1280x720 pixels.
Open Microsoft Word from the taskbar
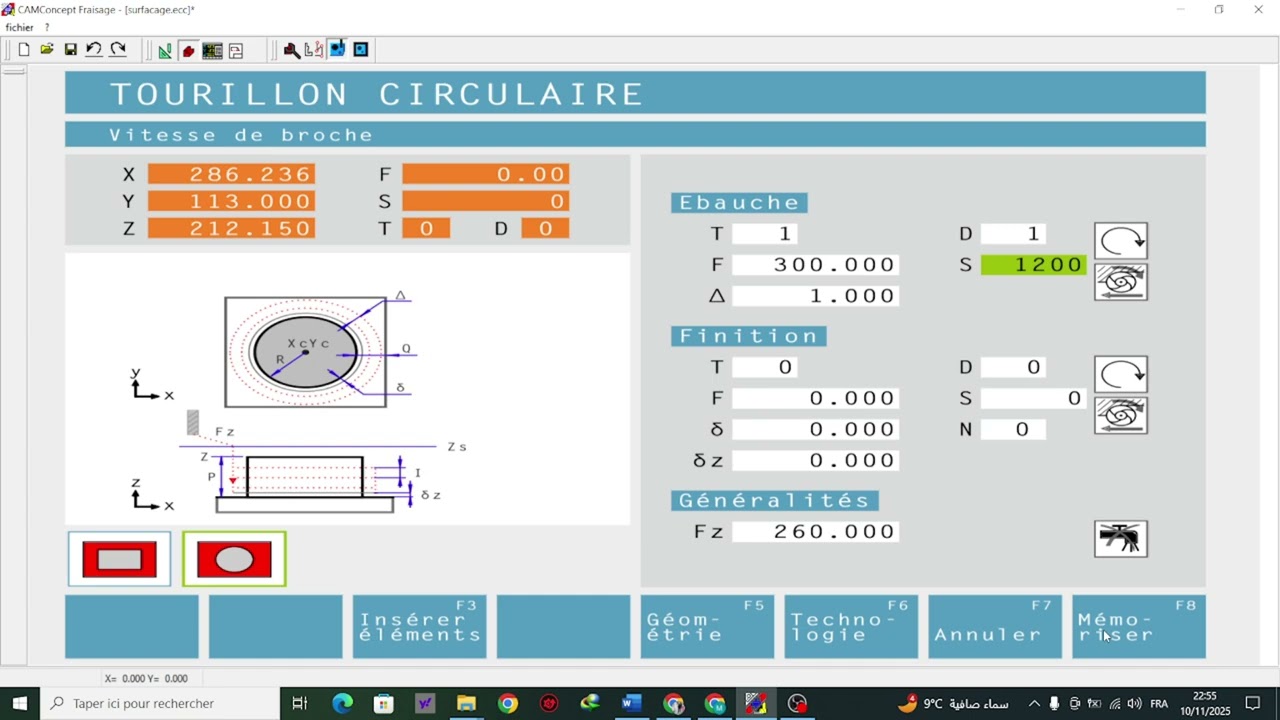point(631,704)
